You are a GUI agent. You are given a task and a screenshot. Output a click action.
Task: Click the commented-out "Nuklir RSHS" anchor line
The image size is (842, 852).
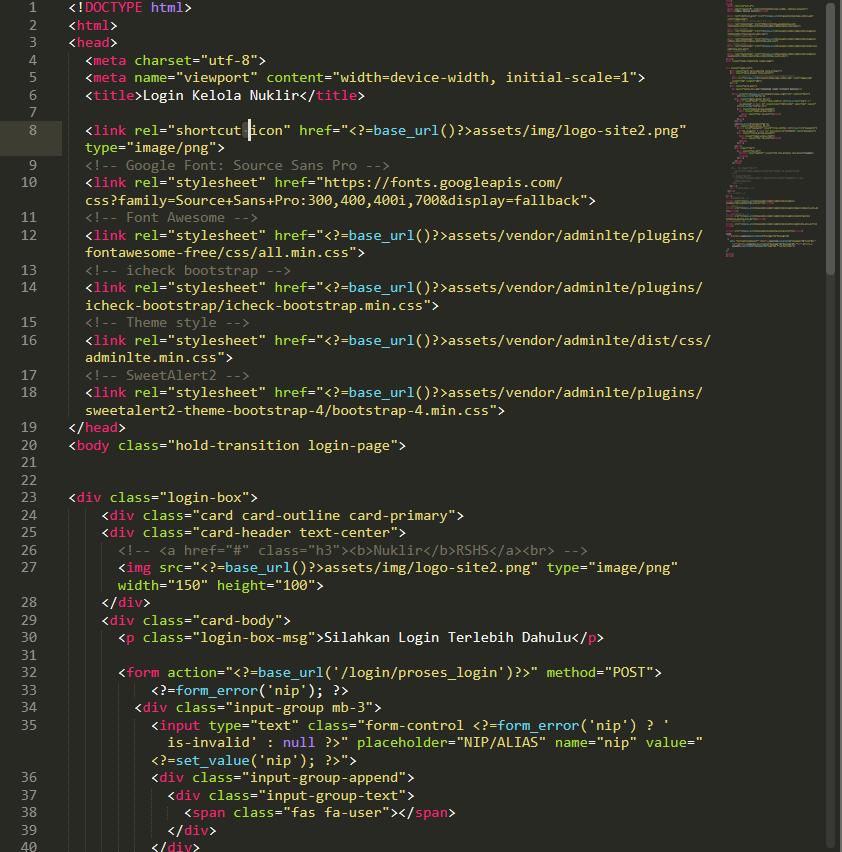click(353, 550)
